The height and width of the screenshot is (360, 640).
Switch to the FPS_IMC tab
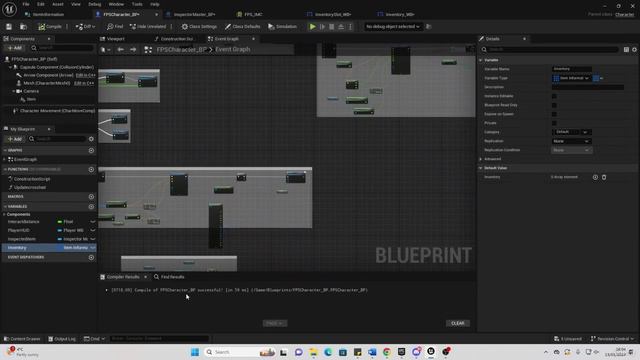point(253,14)
